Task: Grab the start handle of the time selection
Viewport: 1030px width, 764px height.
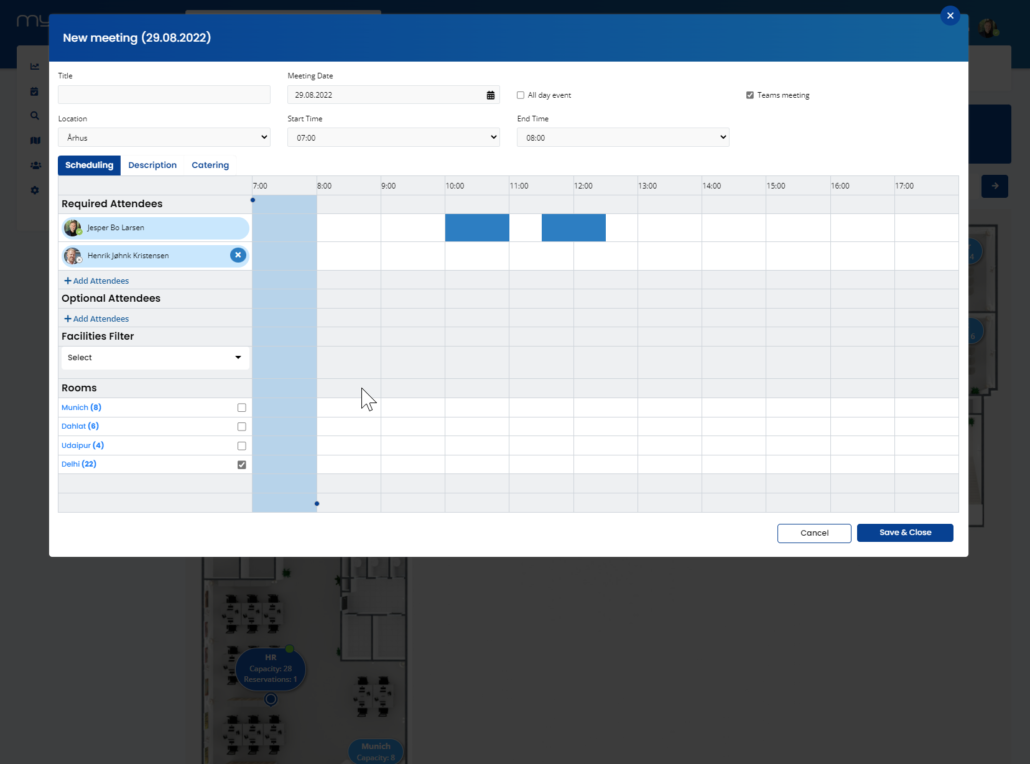Action: (x=253, y=200)
